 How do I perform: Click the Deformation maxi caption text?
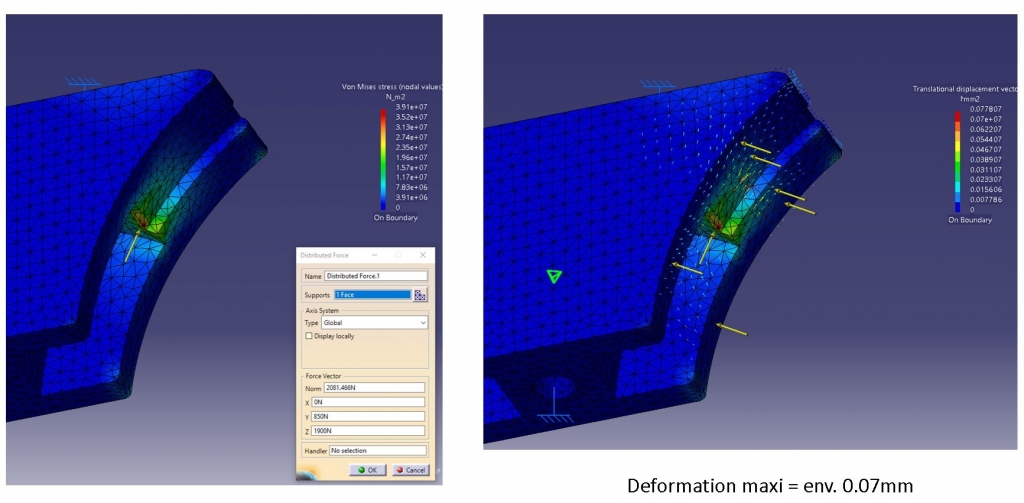tap(770, 485)
